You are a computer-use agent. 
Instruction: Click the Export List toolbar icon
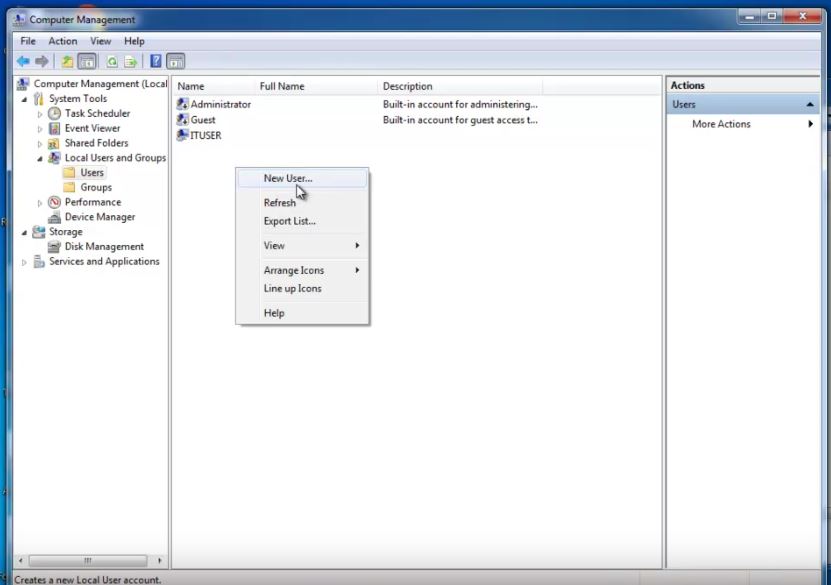coord(130,61)
